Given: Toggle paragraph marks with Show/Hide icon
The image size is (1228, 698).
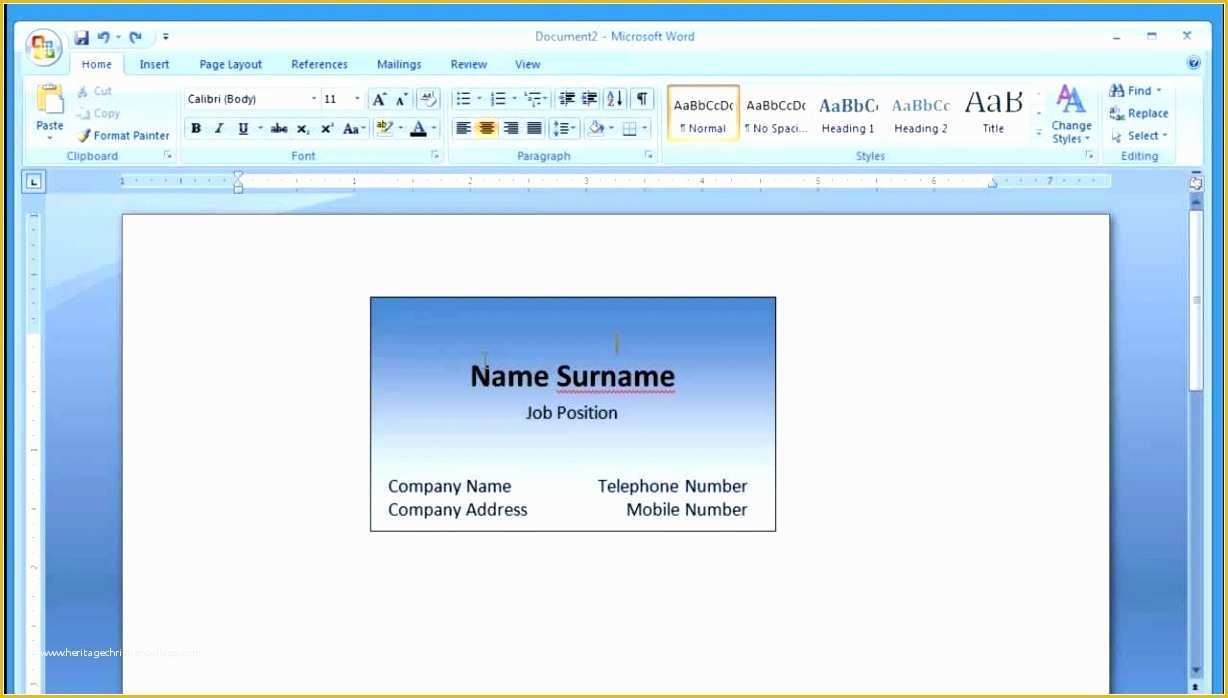Looking at the screenshot, I should pyautogui.click(x=641, y=99).
